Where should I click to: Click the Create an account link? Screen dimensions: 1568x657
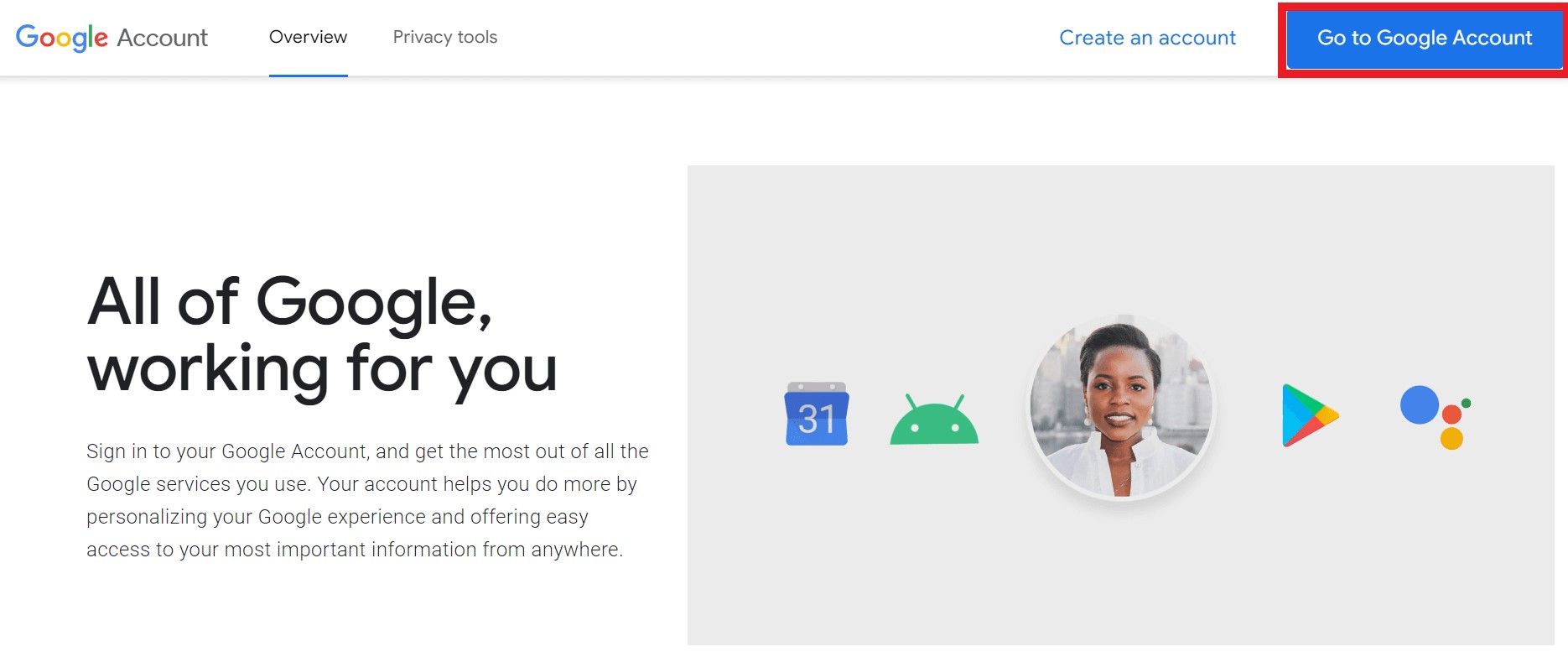1147,38
